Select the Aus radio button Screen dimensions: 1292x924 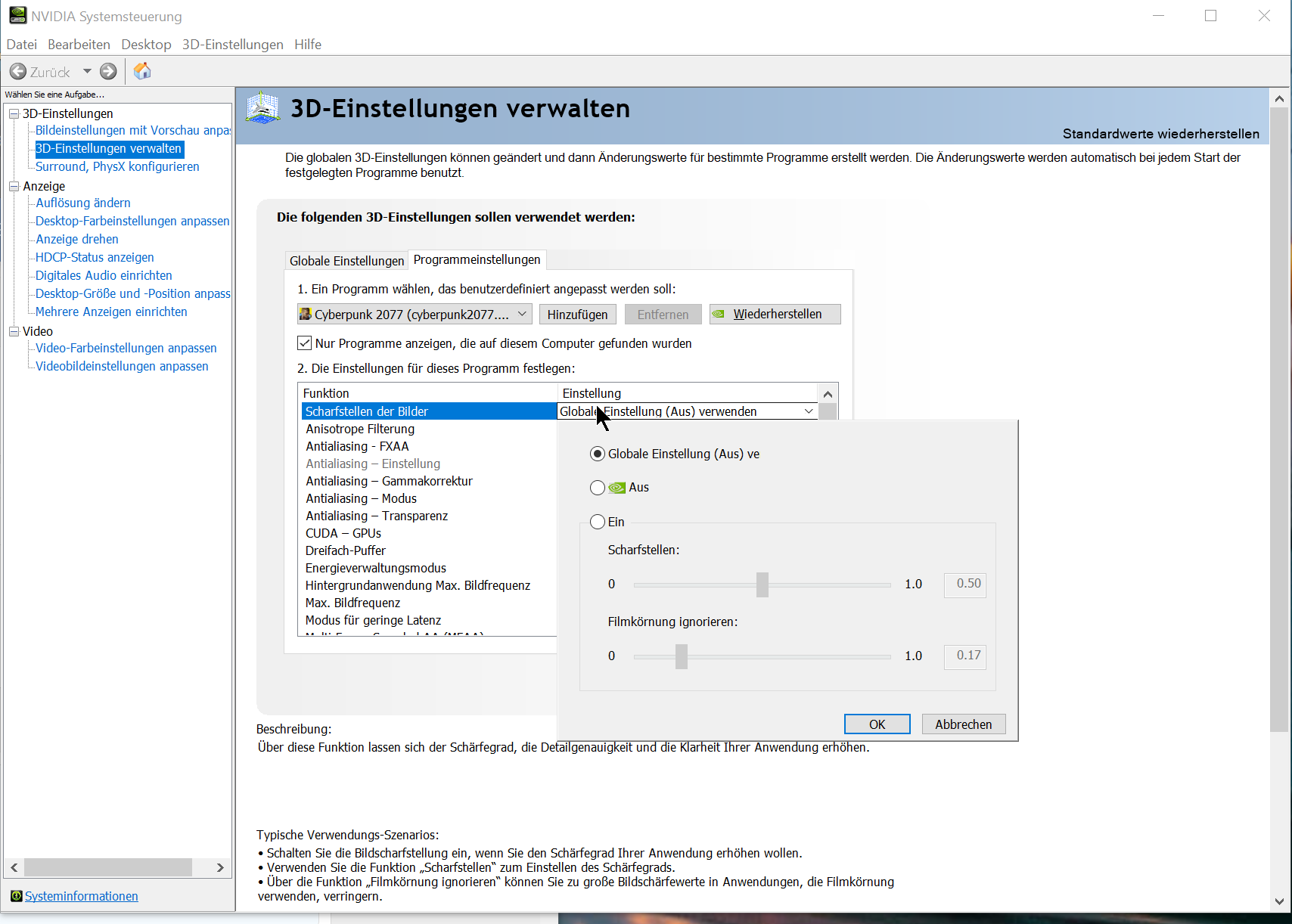598,488
